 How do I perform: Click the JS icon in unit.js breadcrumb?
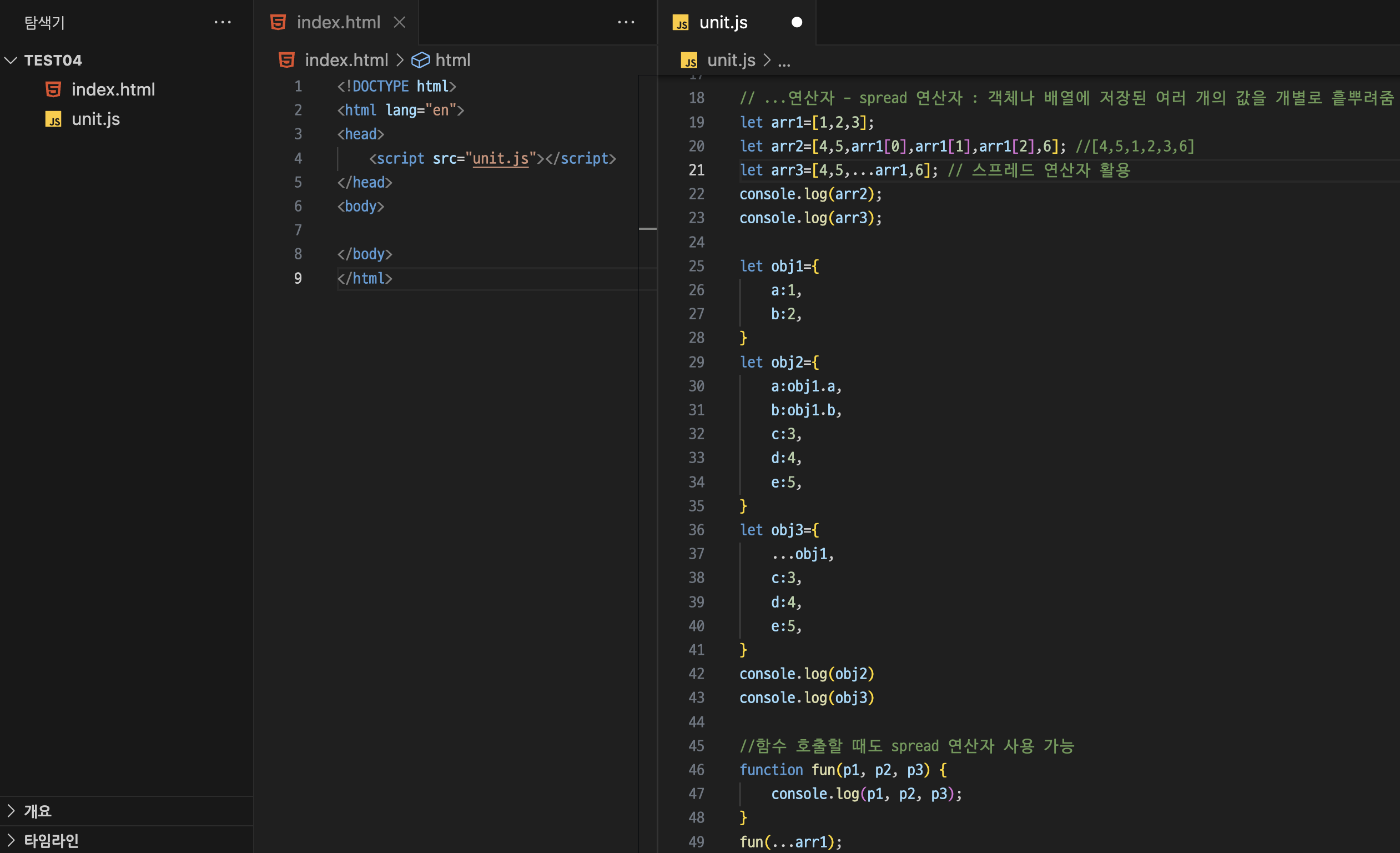coord(689,60)
